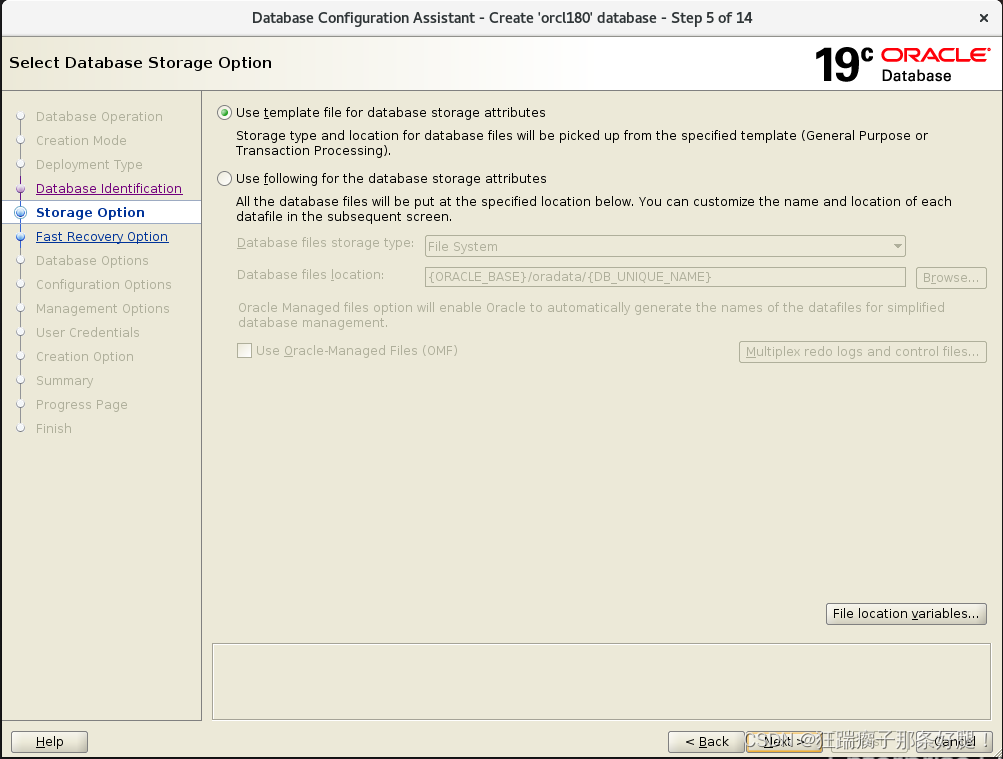Open Multiplex redo logs and control files
The width and height of the screenshot is (1003, 759).
pyautogui.click(x=862, y=352)
